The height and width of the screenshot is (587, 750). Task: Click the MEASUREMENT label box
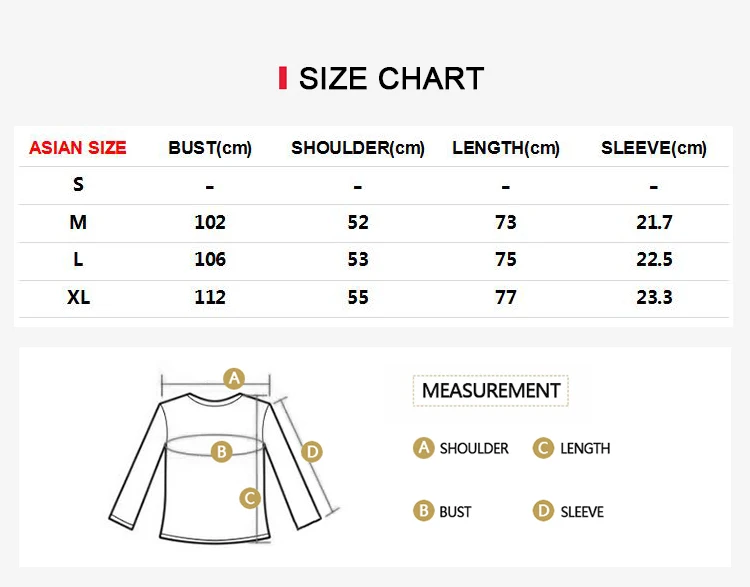tap(490, 390)
